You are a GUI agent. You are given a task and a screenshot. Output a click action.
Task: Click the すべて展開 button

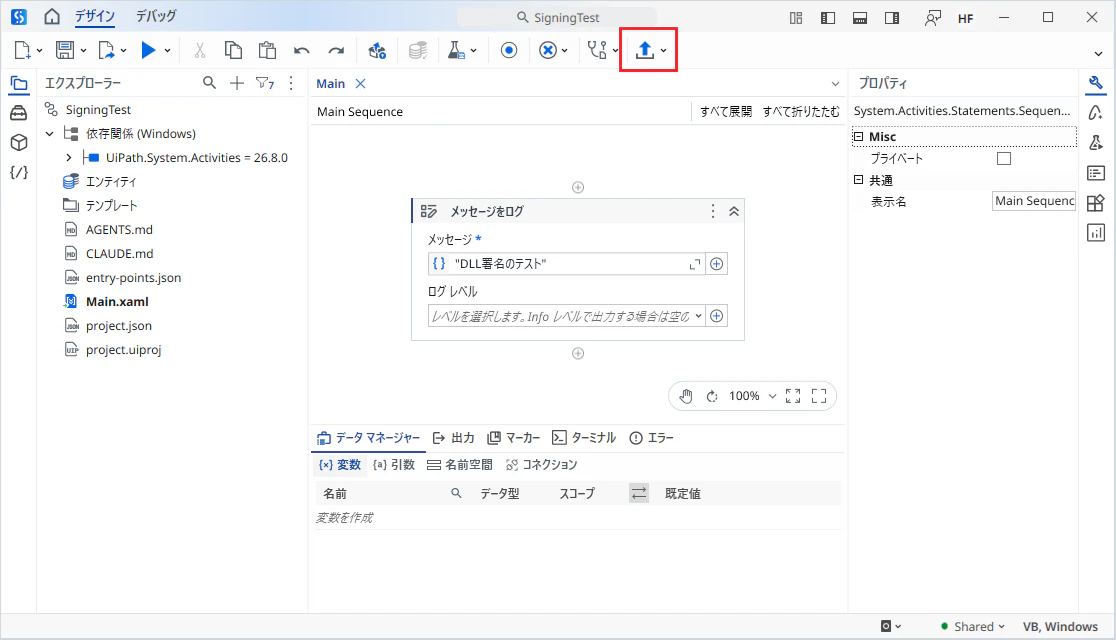tap(725, 112)
